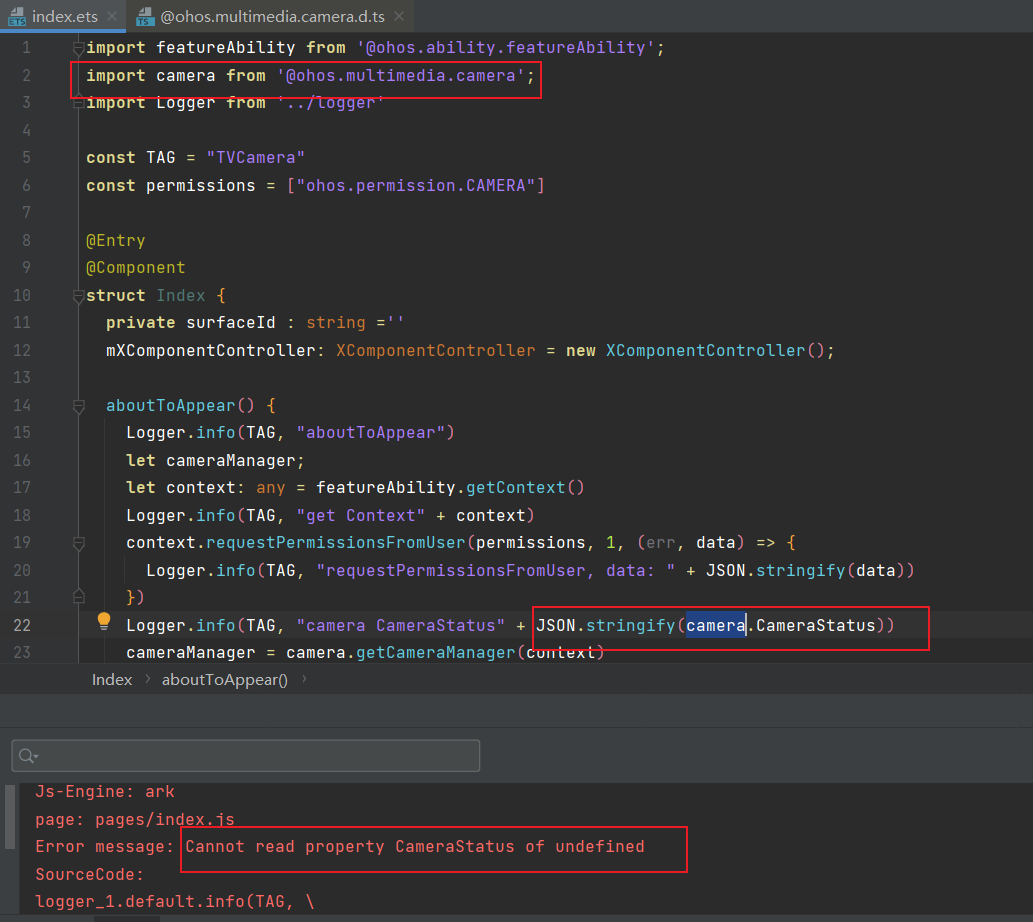Click the selected word camera on line 22
Viewport: 1033px width, 922px height.
pyautogui.click(x=715, y=625)
